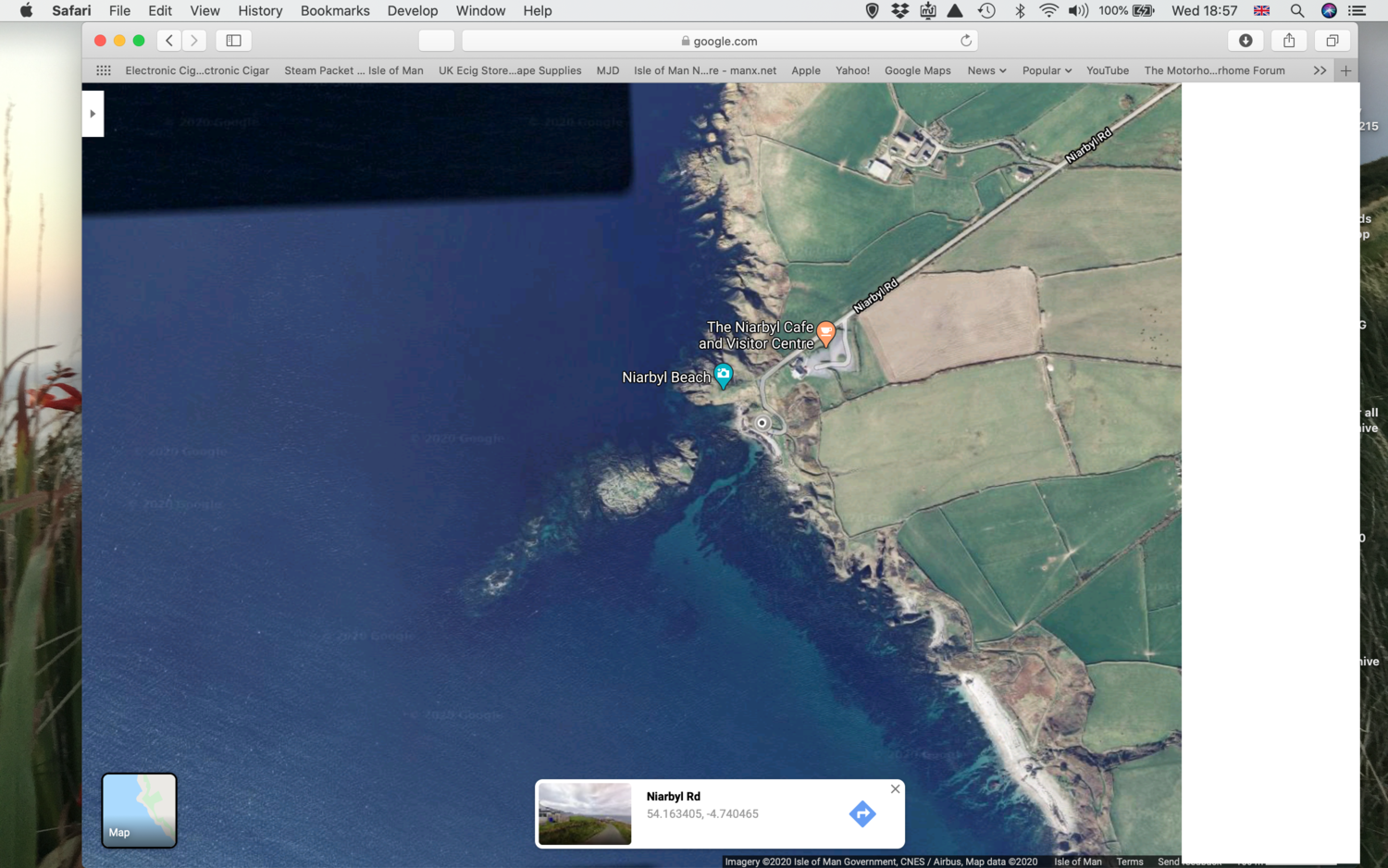This screenshot has height=868, width=1388.
Task: Open the File menu
Action: [119, 11]
